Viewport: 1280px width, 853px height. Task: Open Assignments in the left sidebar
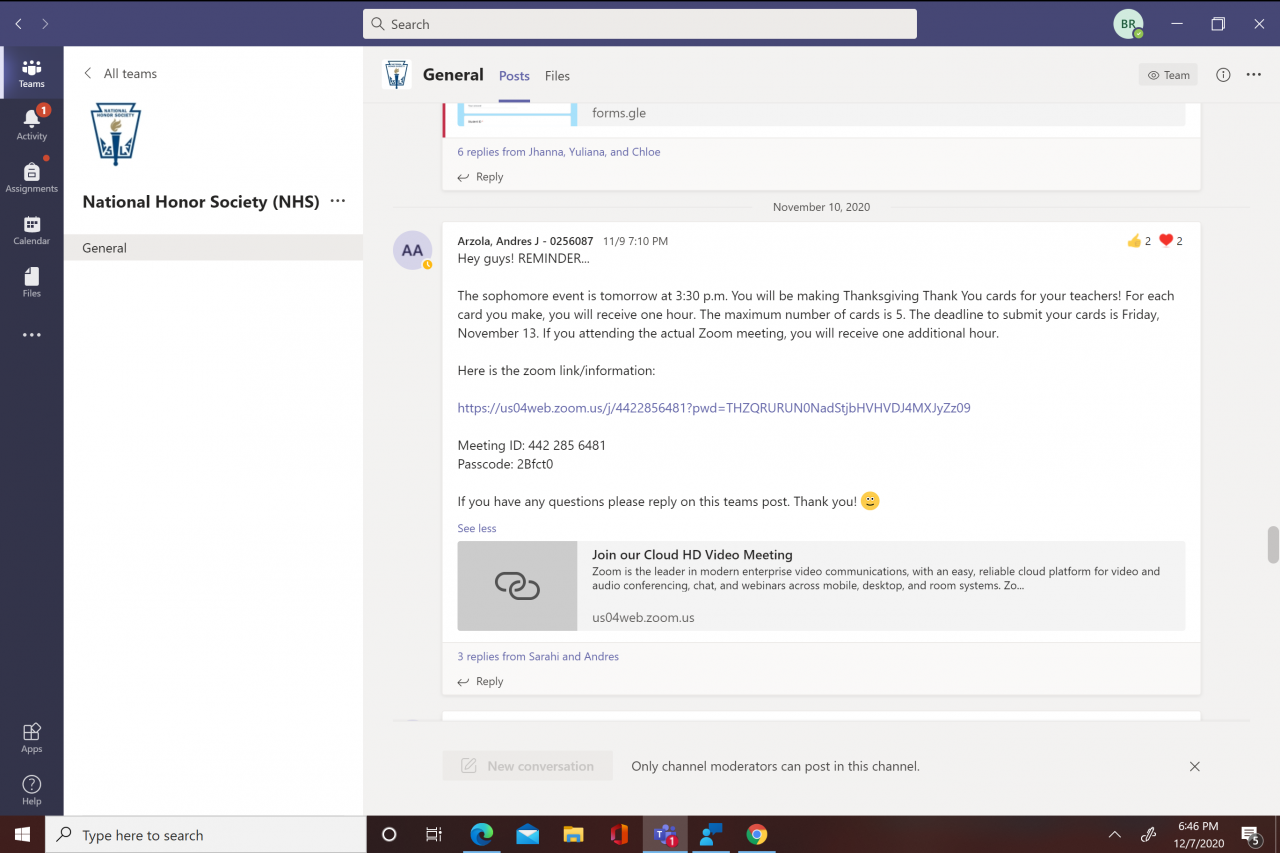pos(31,176)
